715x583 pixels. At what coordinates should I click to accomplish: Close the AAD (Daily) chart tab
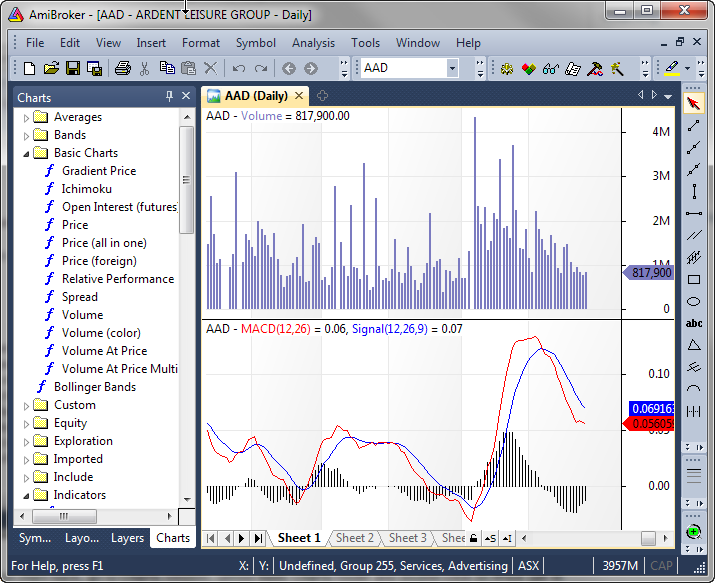299,96
